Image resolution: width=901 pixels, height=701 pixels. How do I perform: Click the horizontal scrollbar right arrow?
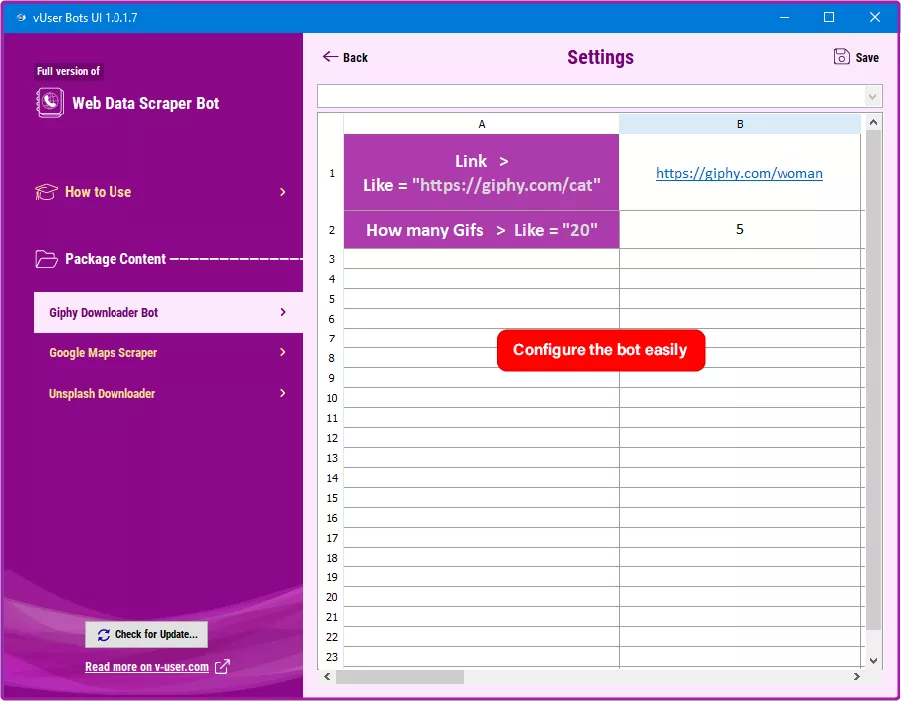click(857, 677)
